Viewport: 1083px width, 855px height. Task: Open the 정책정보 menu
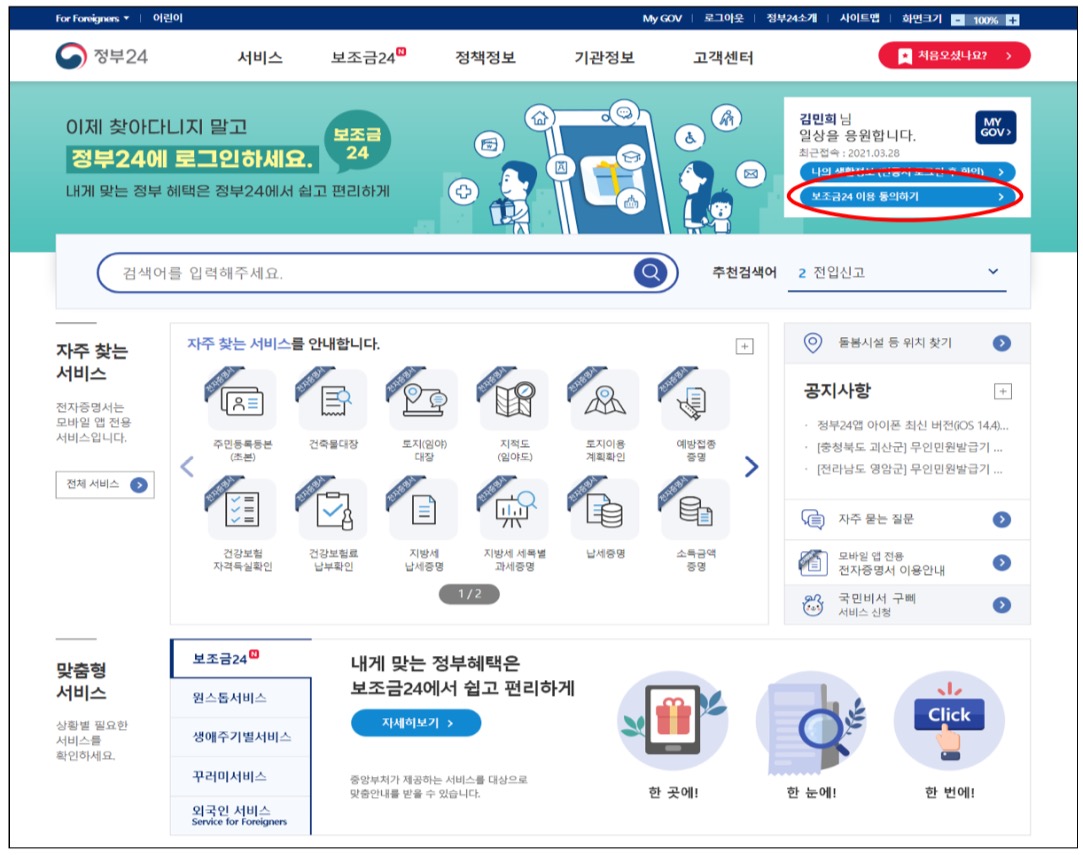(x=486, y=57)
